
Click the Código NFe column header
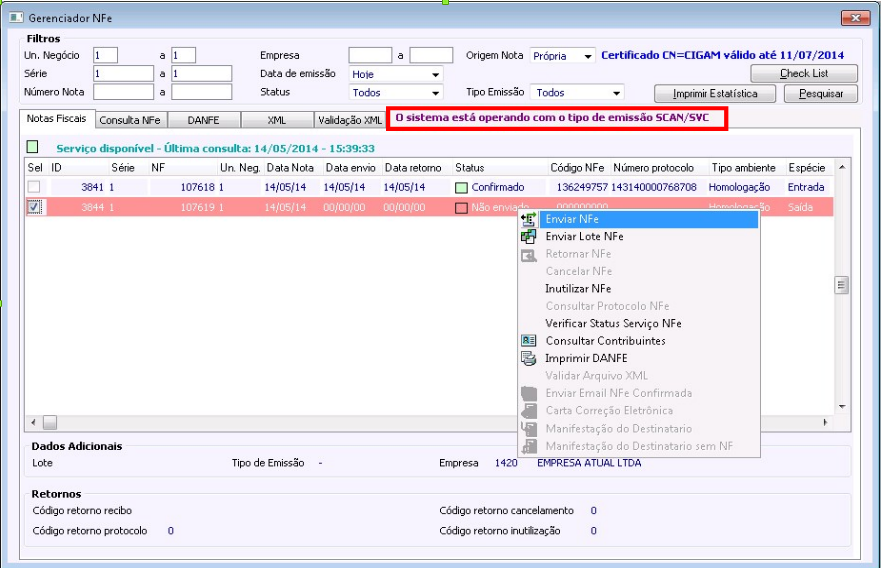(579, 168)
